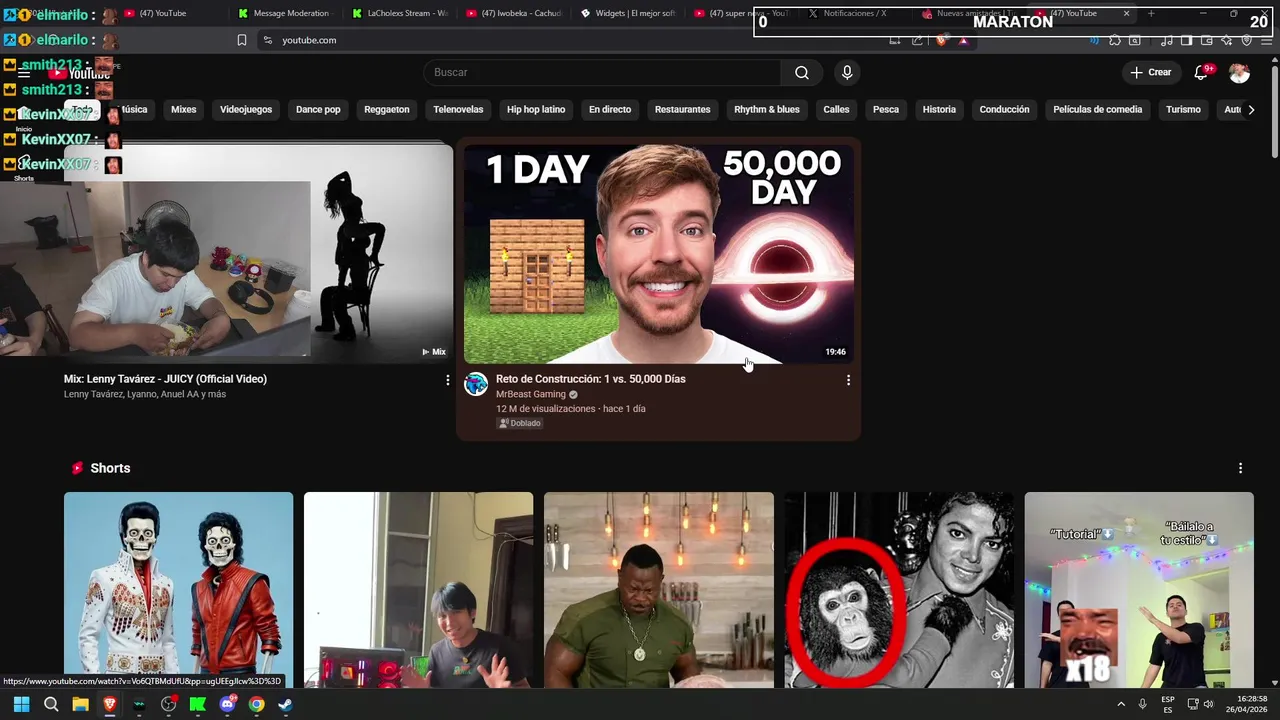Select the Telenovelas filter chip
Viewport: 1280px width, 720px height.
(x=458, y=109)
